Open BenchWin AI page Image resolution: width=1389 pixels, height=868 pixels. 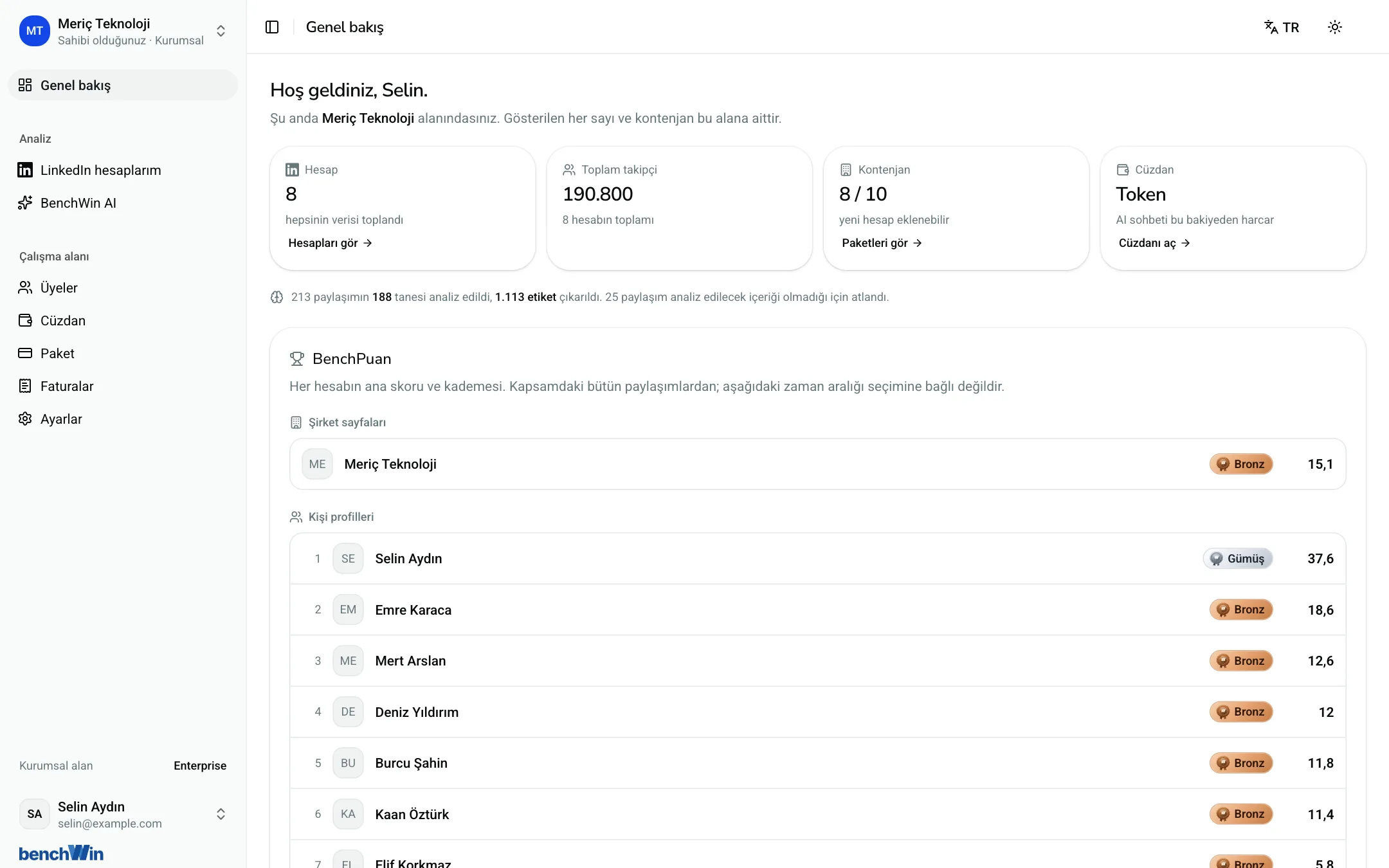pyautogui.click(x=123, y=203)
